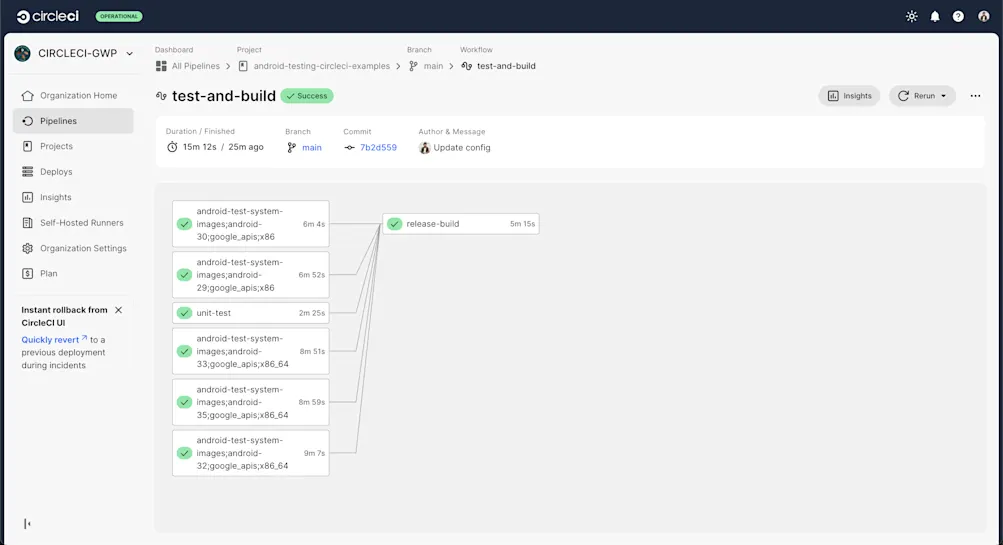Viewport: 1003px width, 545px height.
Task: Dismiss the Instant rollback promo
Action: click(x=118, y=310)
